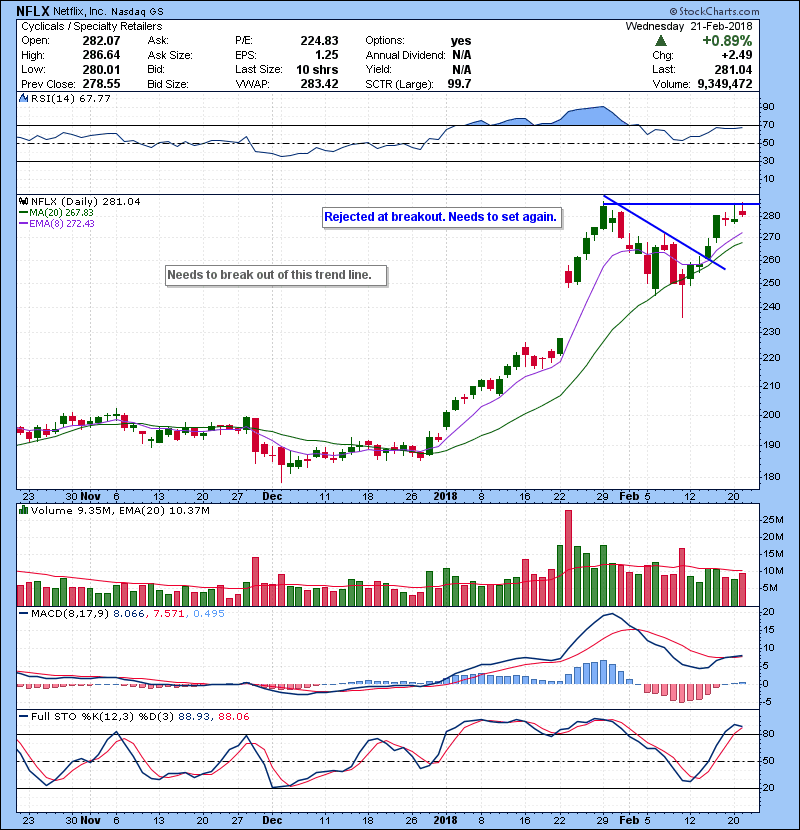Click the SCTR (Large) value 99.7
The image size is (800, 830).
pos(459,84)
